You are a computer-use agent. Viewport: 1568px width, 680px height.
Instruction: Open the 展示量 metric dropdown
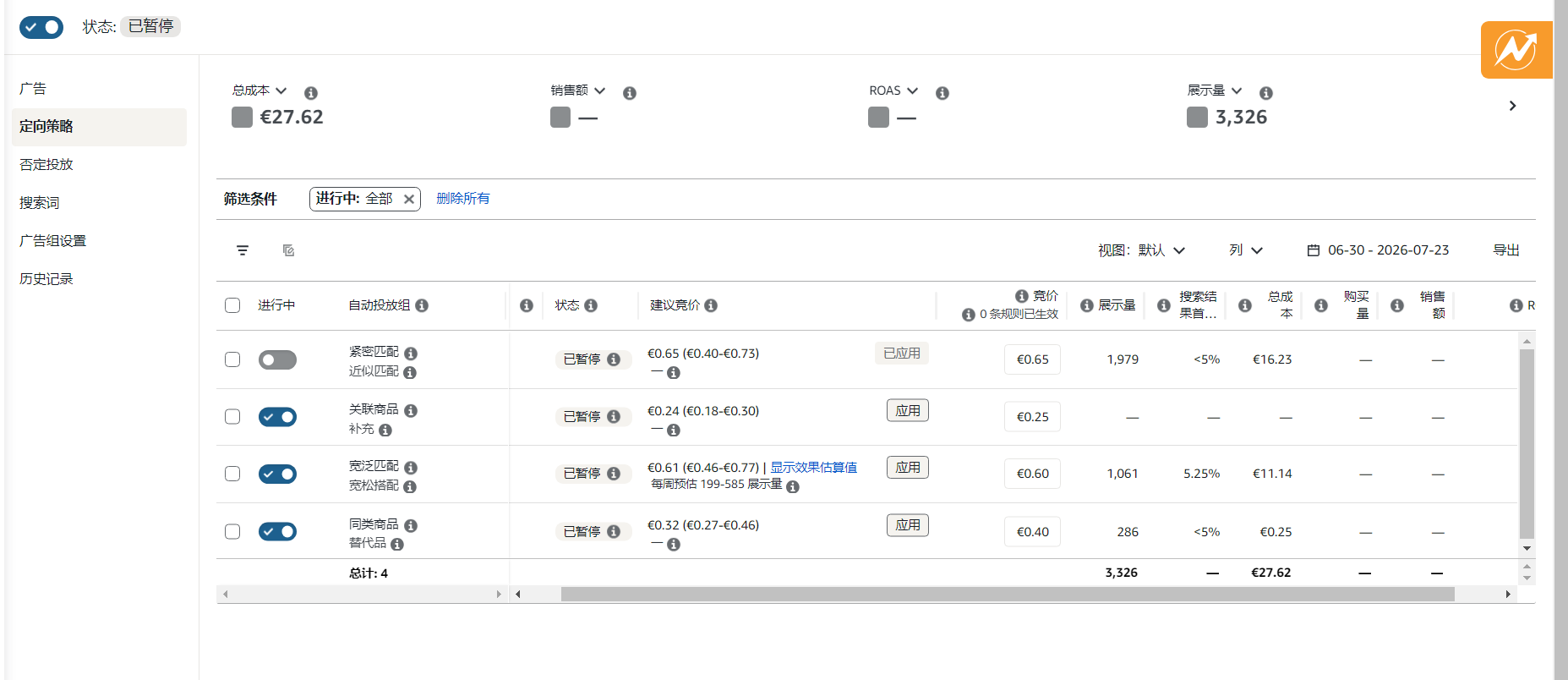tap(1215, 90)
